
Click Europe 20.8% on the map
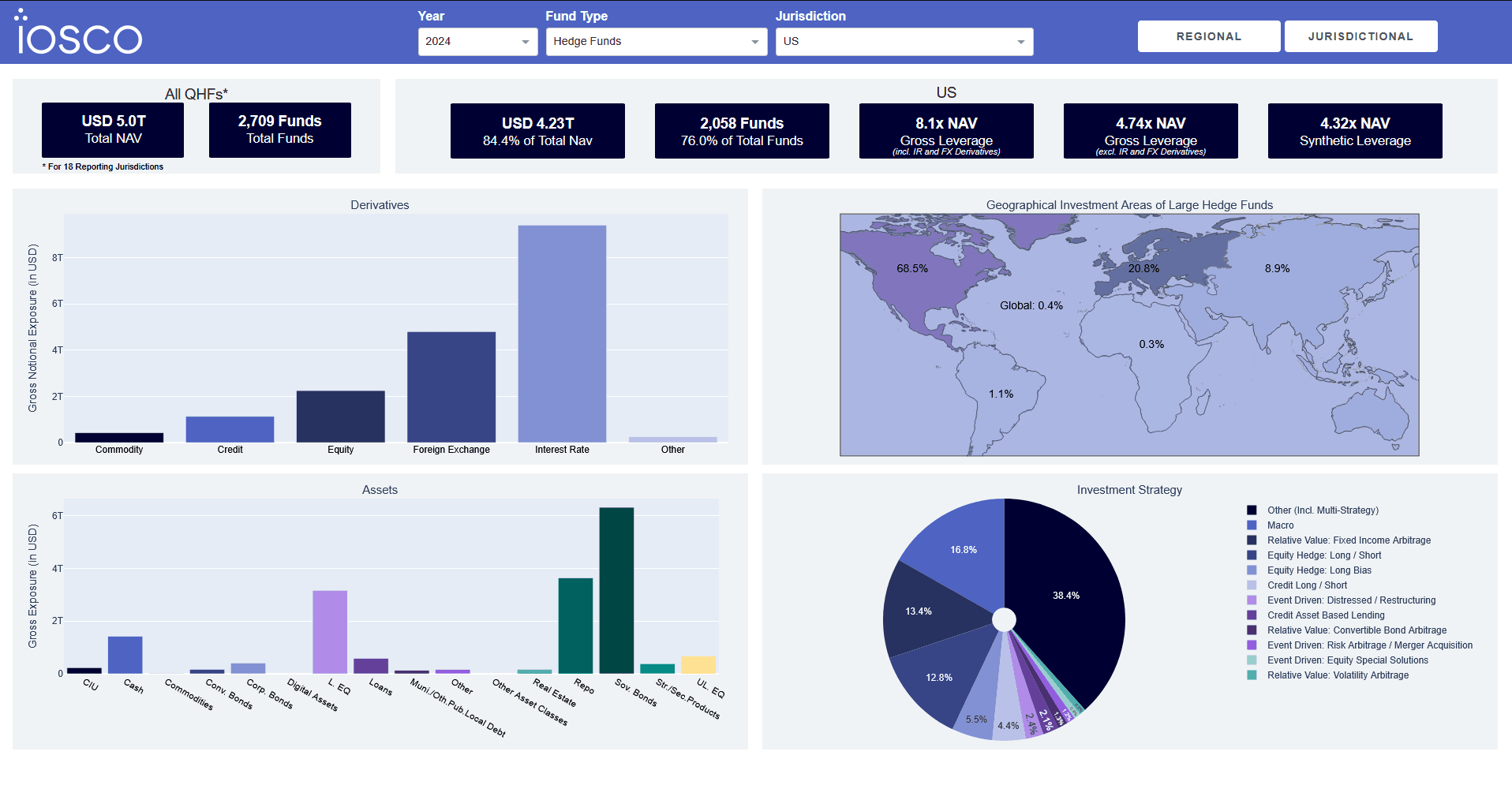(1143, 268)
